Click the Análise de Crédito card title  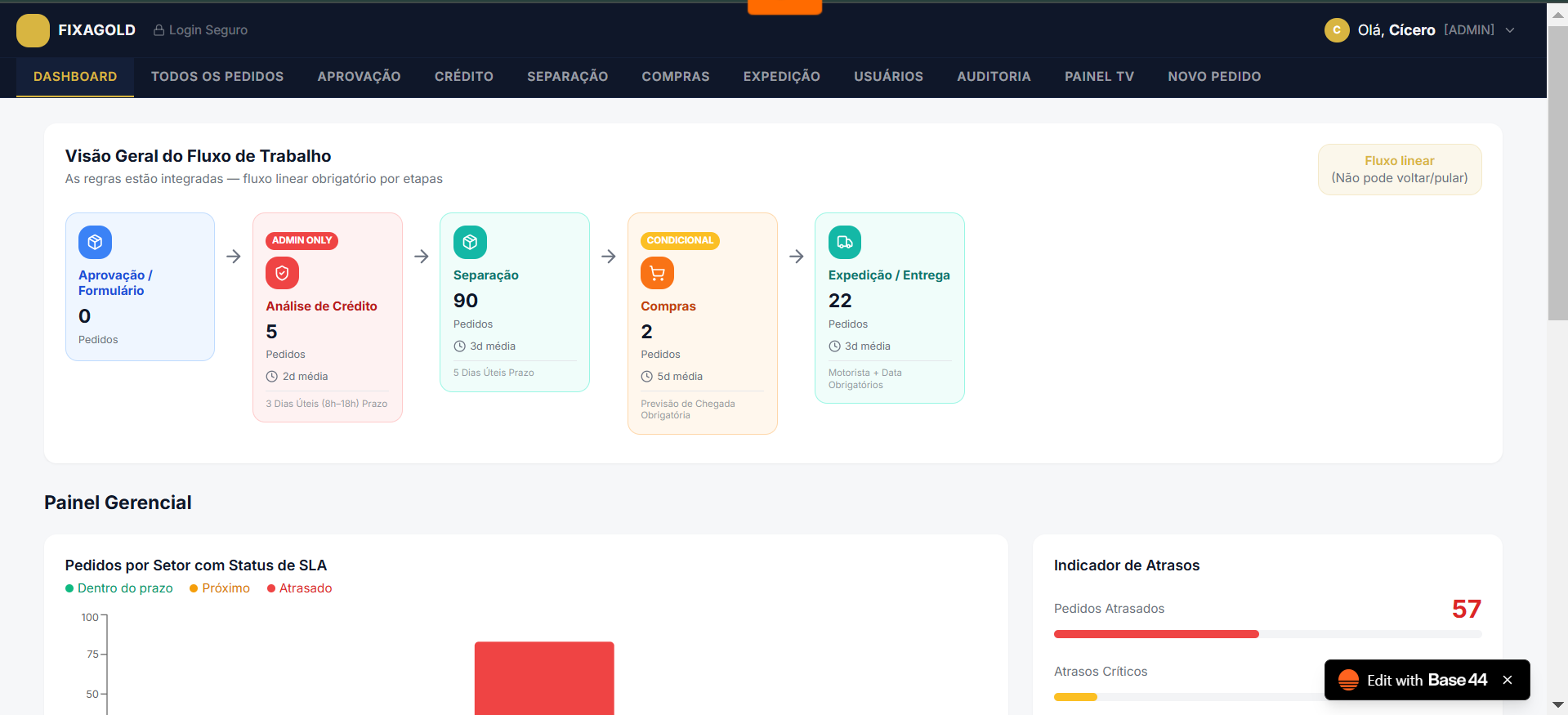pyautogui.click(x=322, y=306)
